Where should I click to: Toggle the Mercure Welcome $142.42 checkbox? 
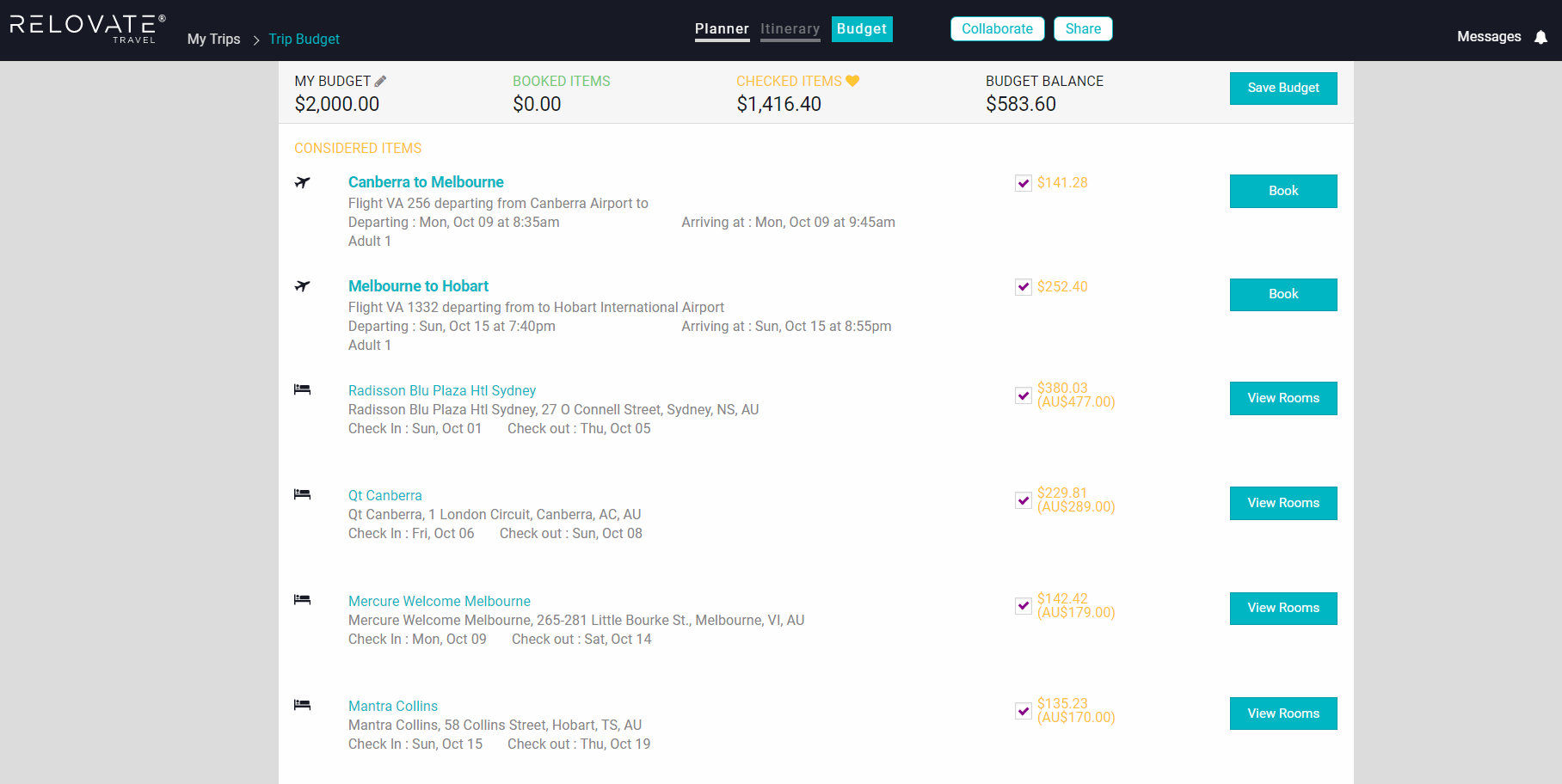1024,606
